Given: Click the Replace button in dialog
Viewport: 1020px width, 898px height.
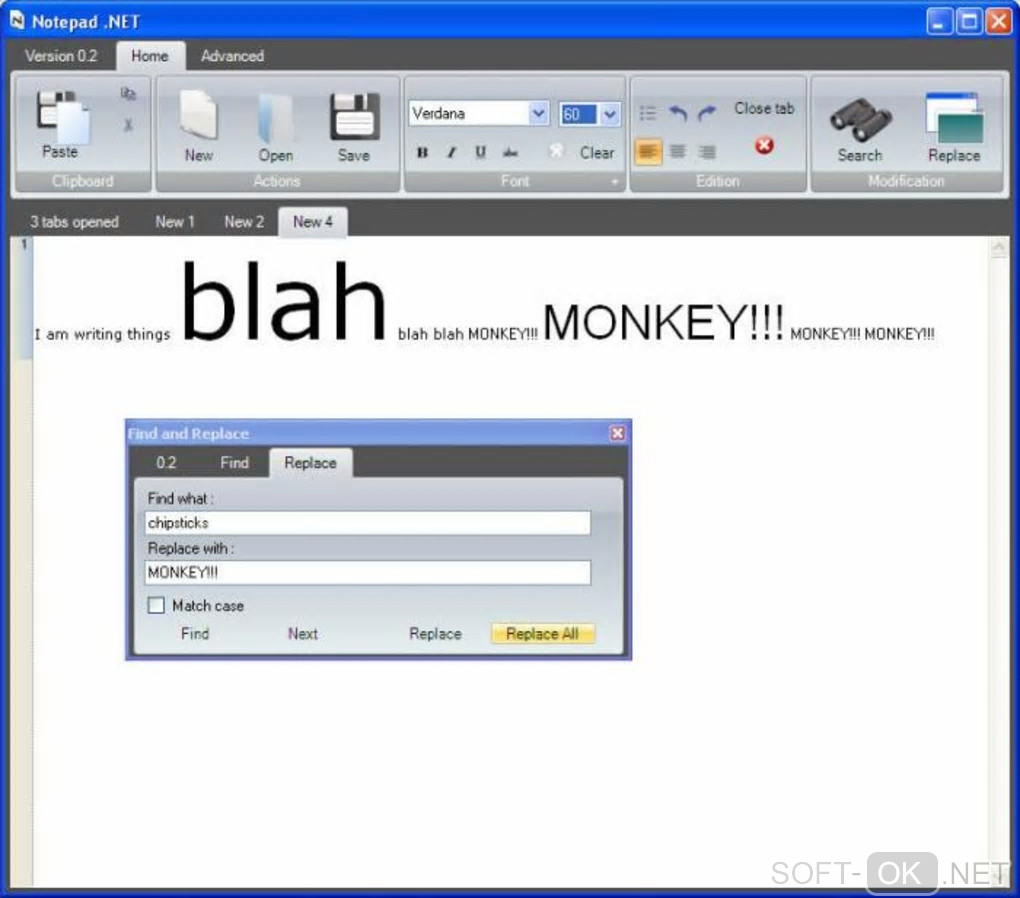Looking at the screenshot, I should click(x=435, y=634).
